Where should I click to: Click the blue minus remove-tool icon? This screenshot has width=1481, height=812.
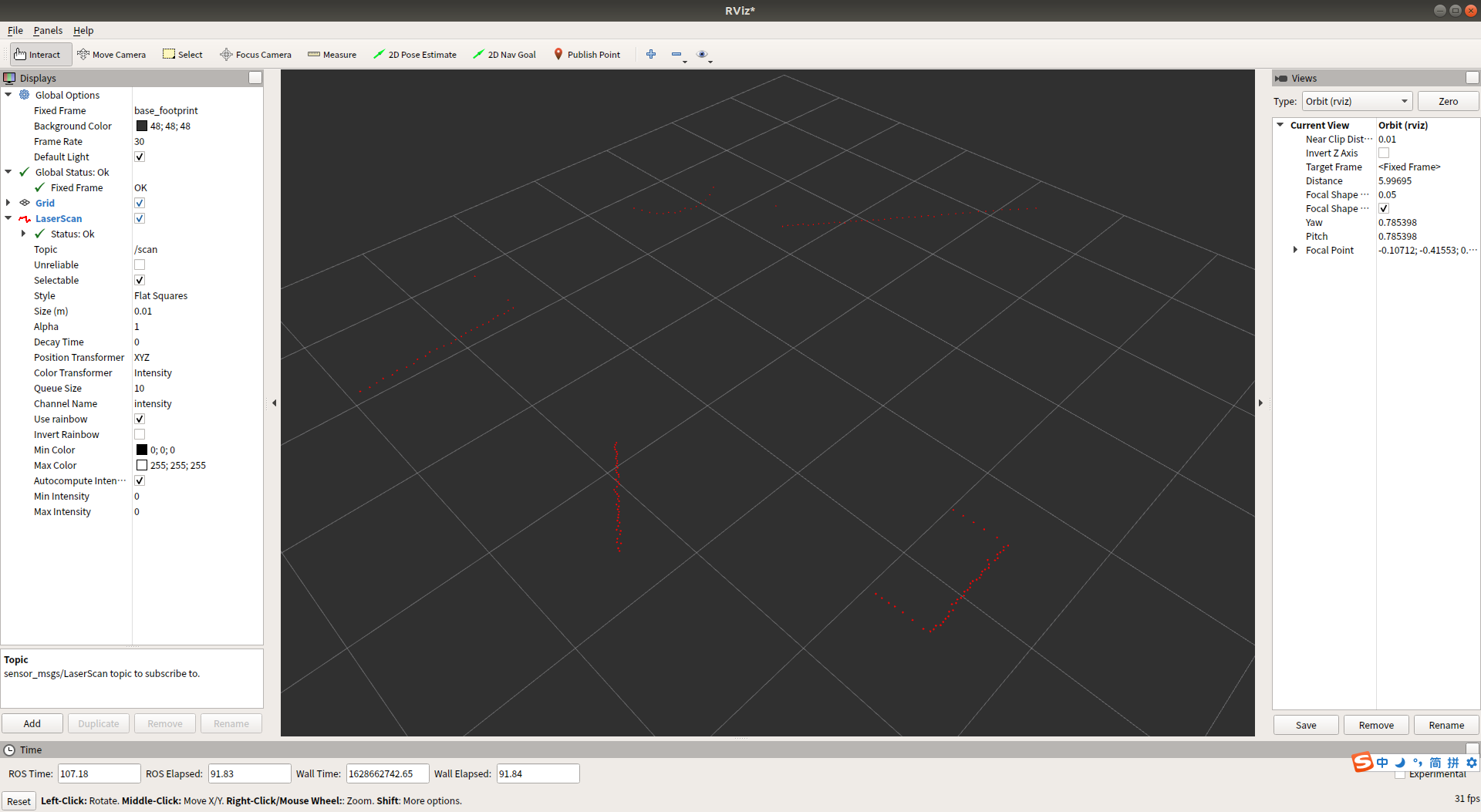pyautogui.click(x=676, y=54)
